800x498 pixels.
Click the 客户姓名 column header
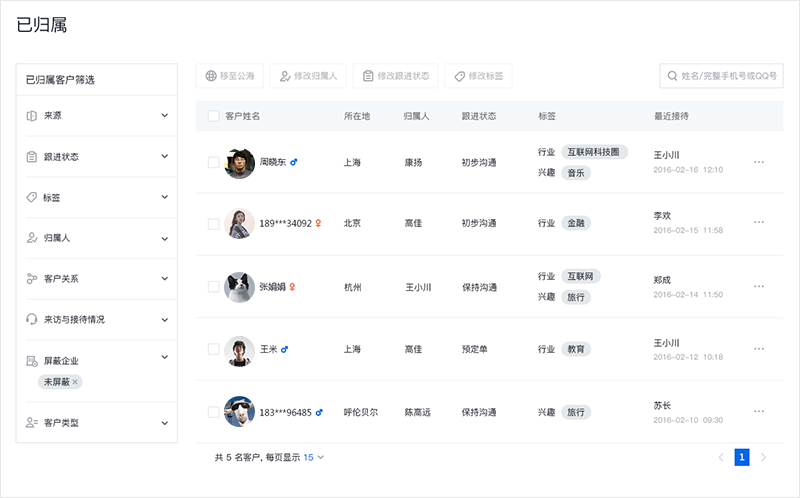pyautogui.click(x=243, y=116)
